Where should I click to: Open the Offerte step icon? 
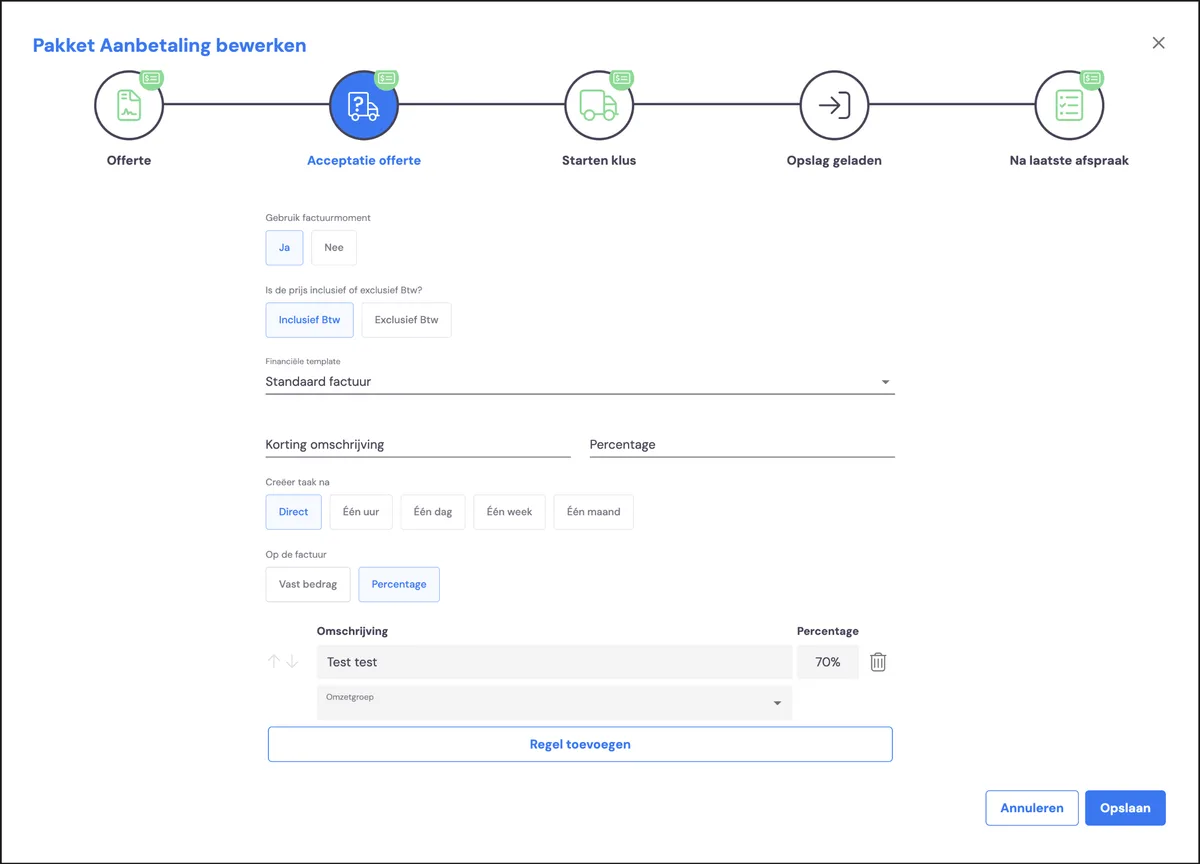tap(129, 105)
